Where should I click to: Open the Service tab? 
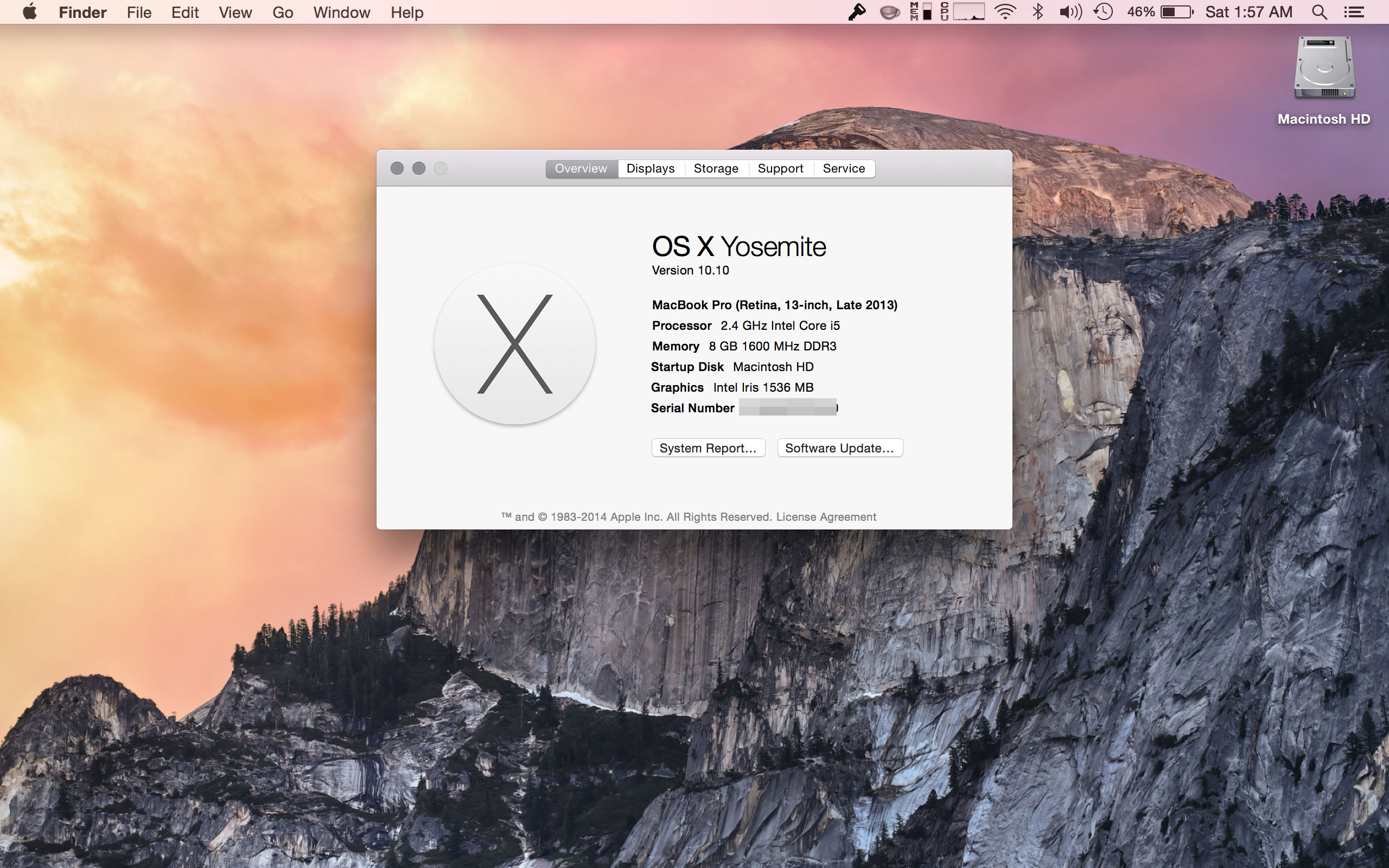pyautogui.click(x=843, y=168)
